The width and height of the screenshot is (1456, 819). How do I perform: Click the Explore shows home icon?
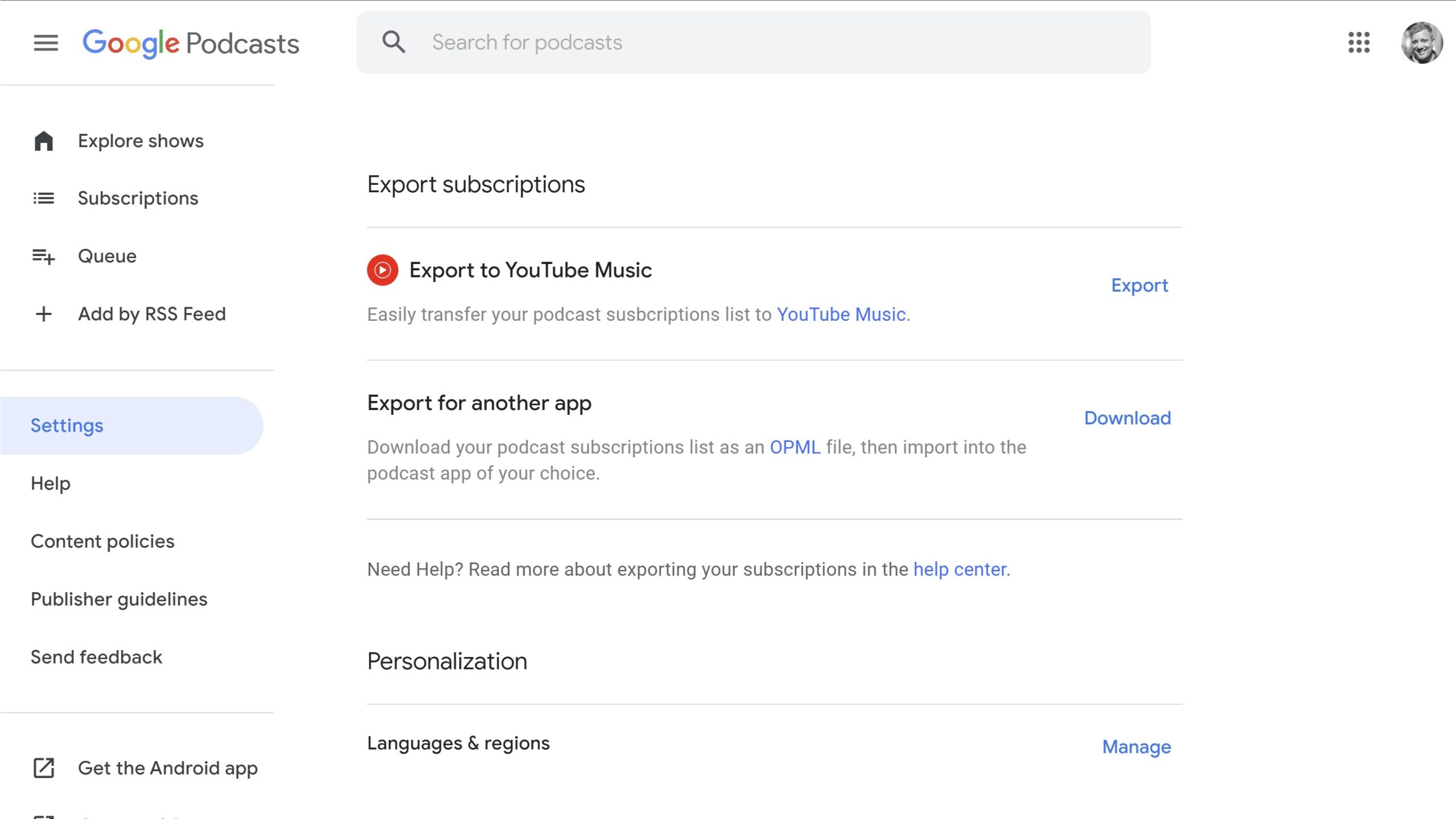tap(44, 141)
